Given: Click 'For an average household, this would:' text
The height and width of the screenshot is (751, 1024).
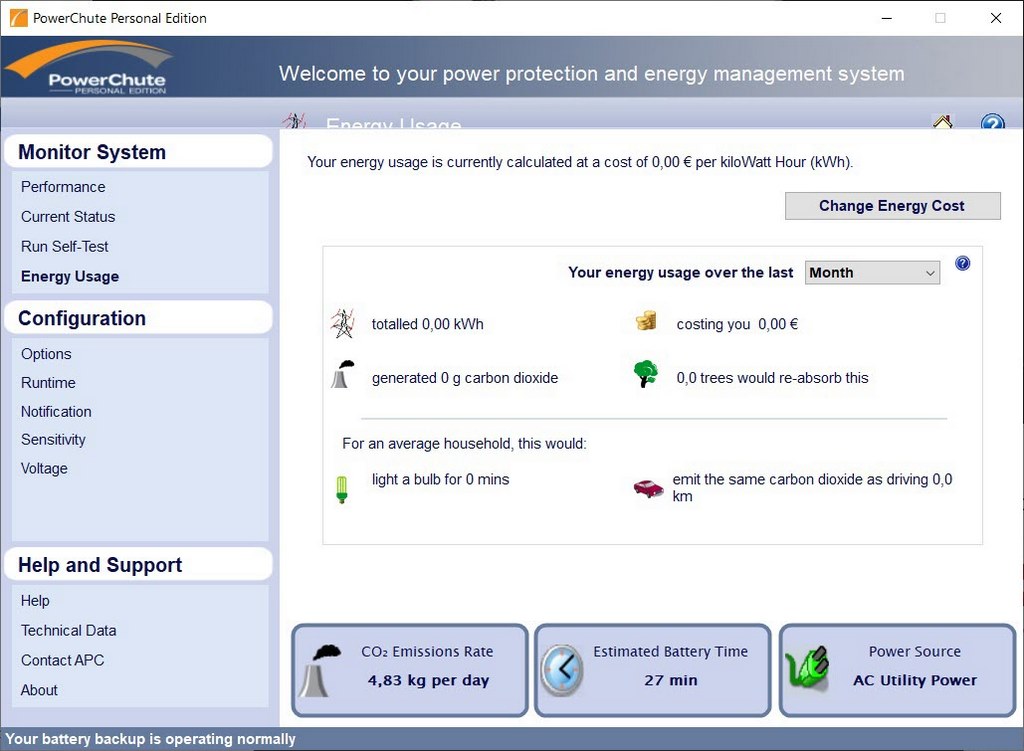Looking at the screenshot, I should (x=464, y=444).
